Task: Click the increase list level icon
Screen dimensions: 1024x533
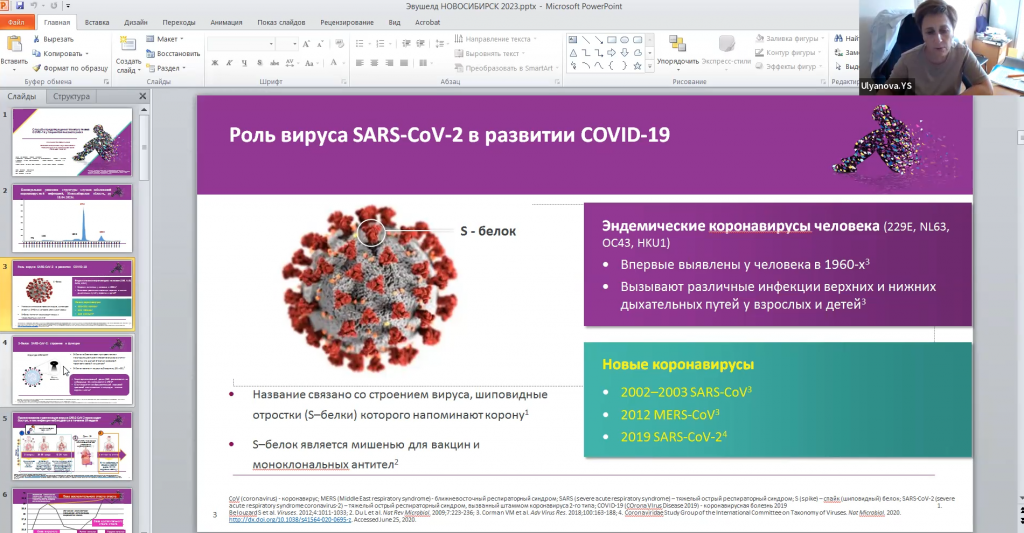Action: 421,44
